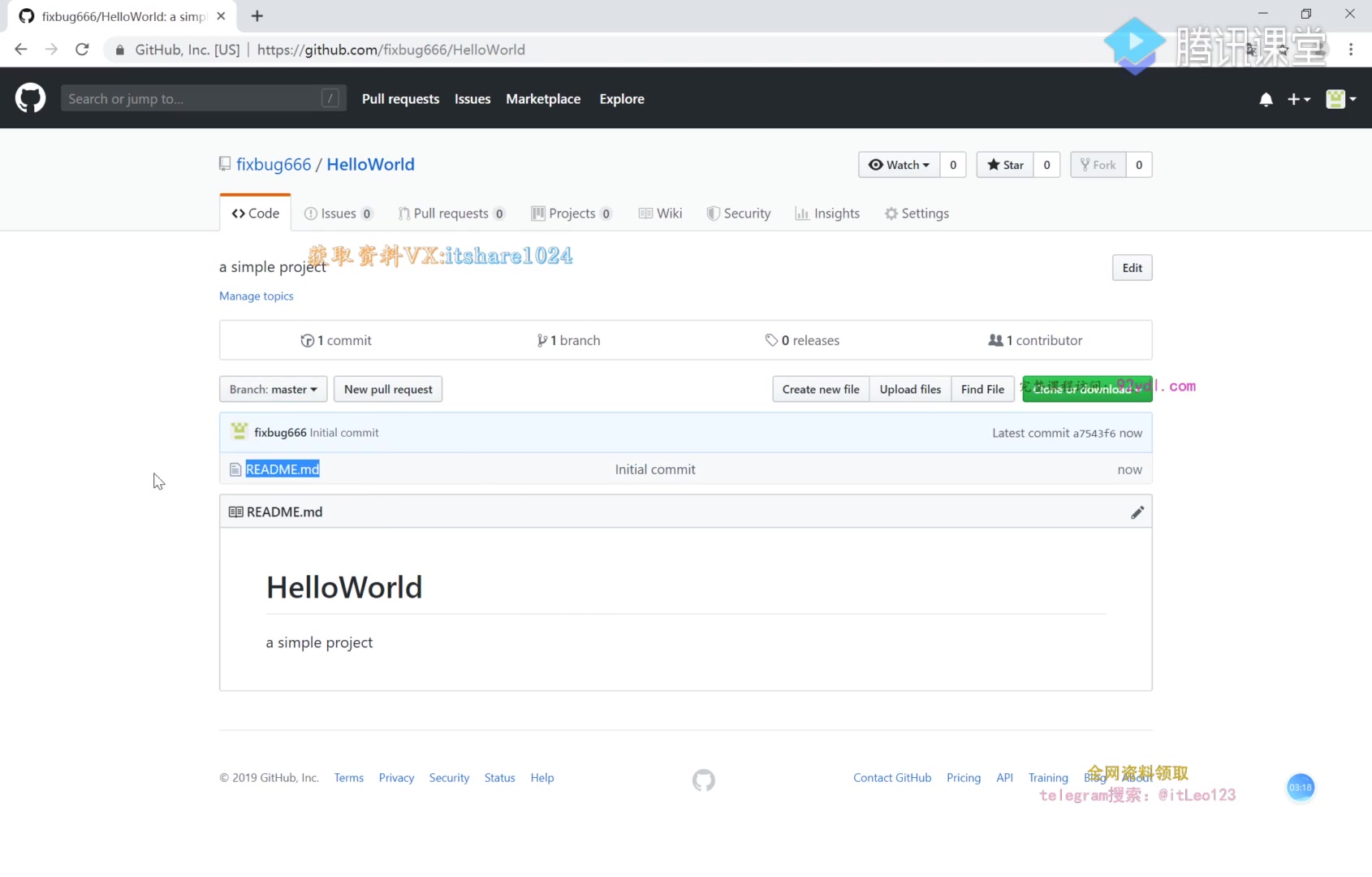
Task: Click the README.md file icon in file list
Action: (235, 469)
